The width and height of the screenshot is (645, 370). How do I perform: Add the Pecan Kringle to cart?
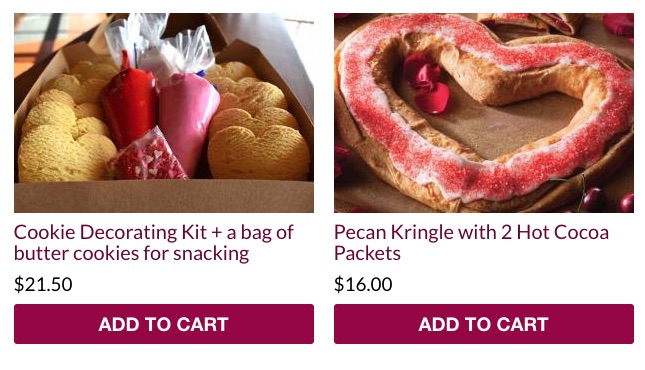coord(484,324)
